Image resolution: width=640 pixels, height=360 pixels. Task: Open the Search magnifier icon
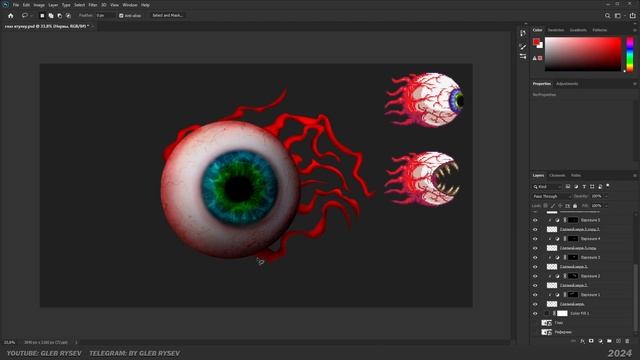click(x=607, y=16)
